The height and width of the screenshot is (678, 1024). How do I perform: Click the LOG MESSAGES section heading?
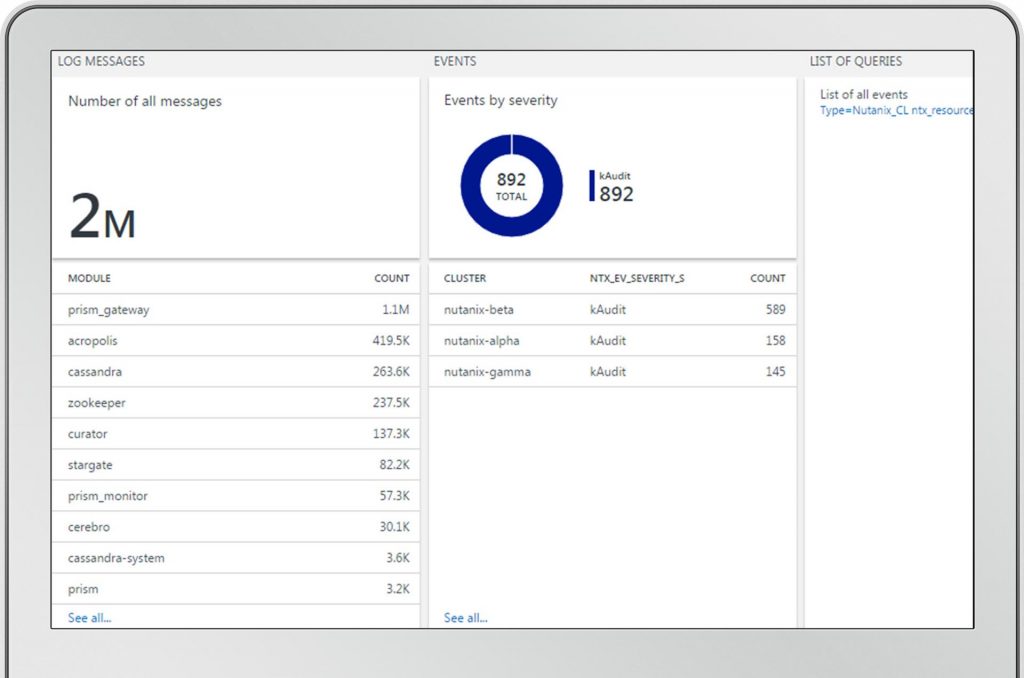click(101, 61)
